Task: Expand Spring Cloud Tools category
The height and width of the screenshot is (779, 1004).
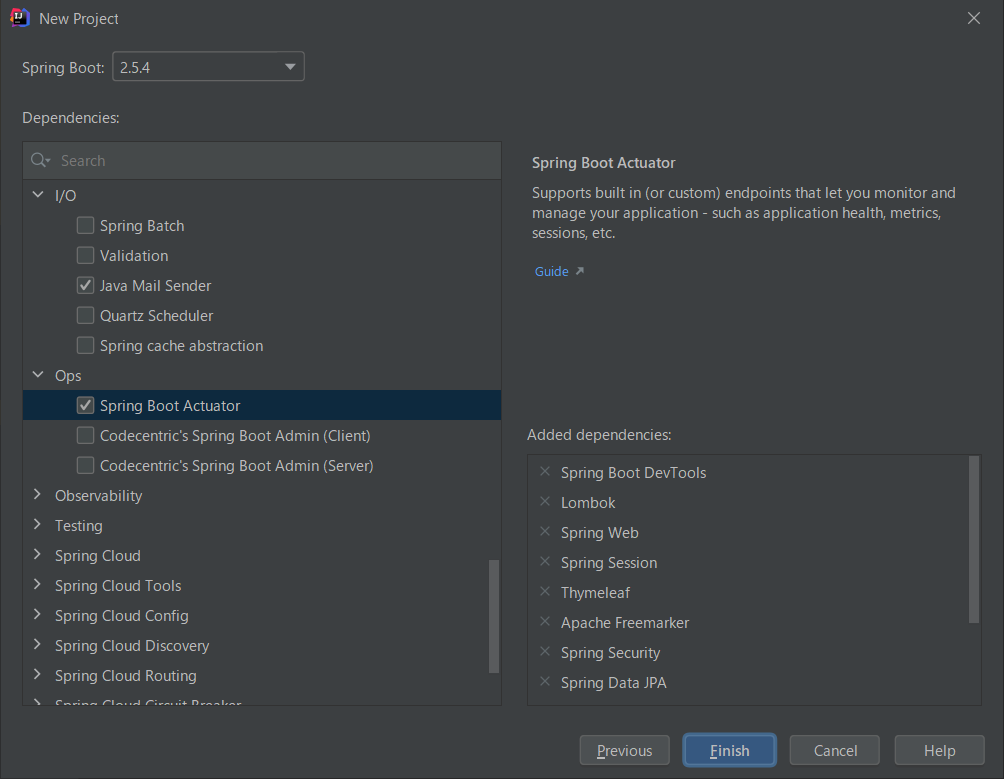Action: pos(37,585)
